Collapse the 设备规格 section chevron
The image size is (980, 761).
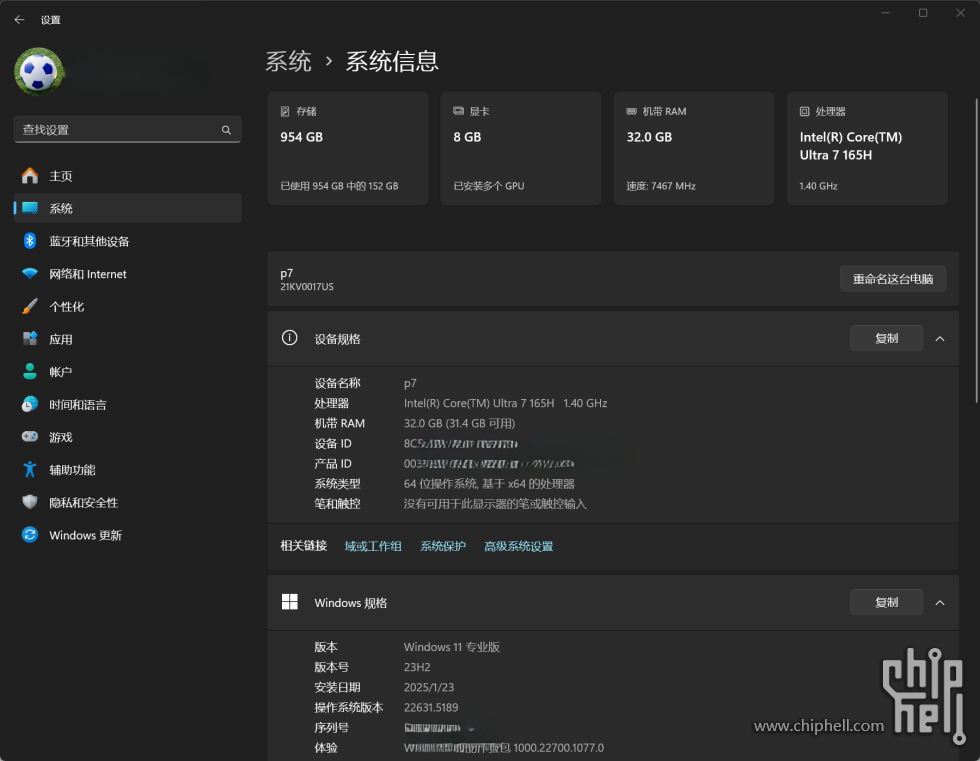pos(939,339)
